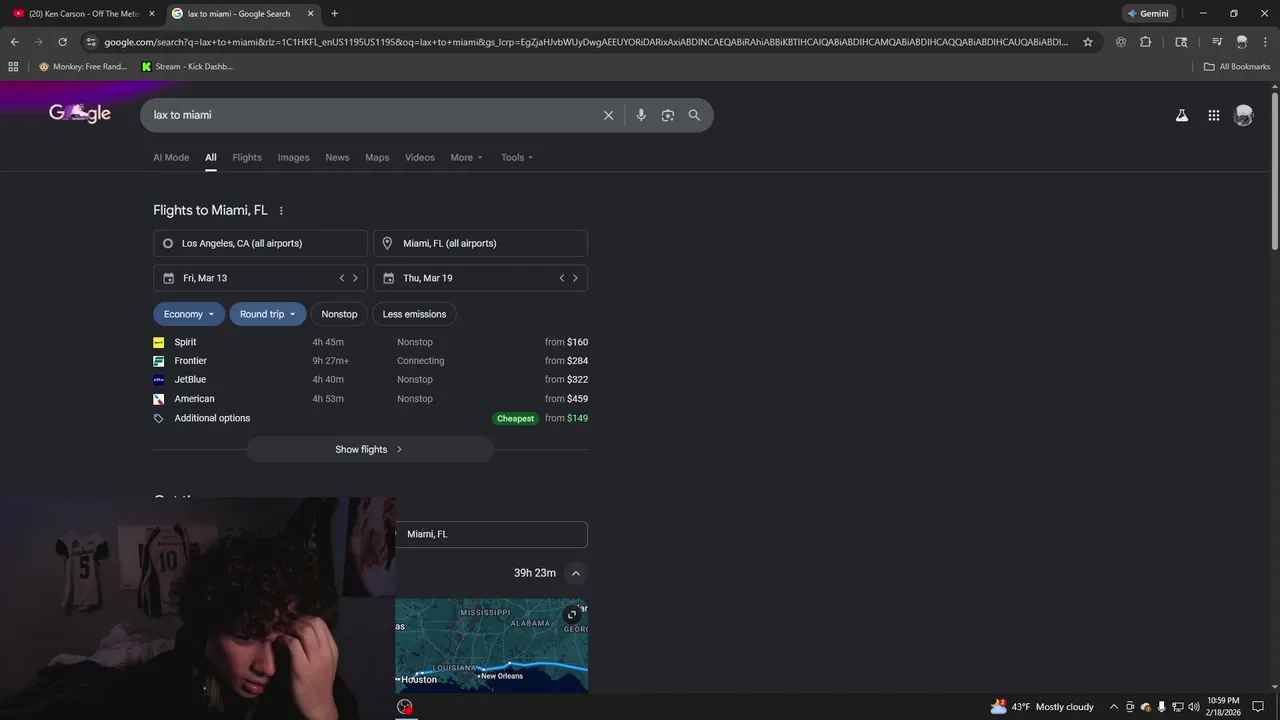Open the notification center icon

[x=1258, y=707]
